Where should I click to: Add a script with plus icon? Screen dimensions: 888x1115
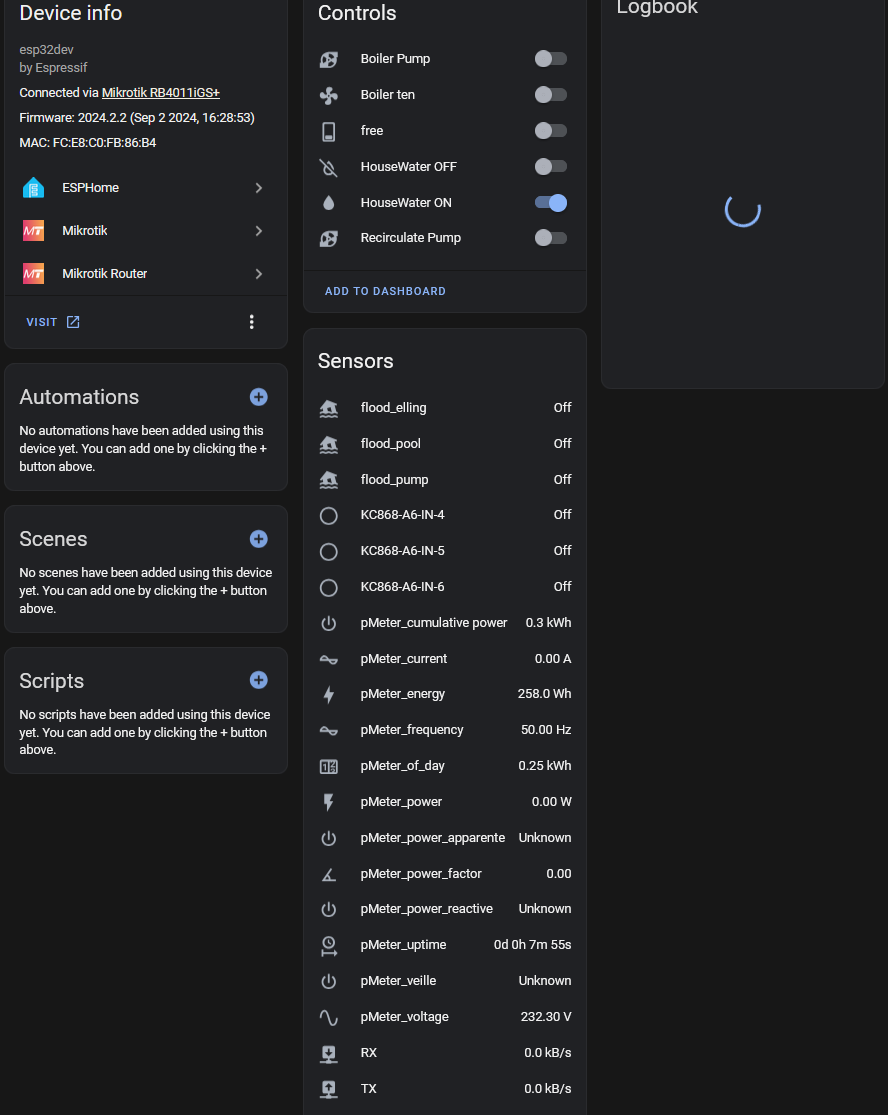[x=258, y=680]
